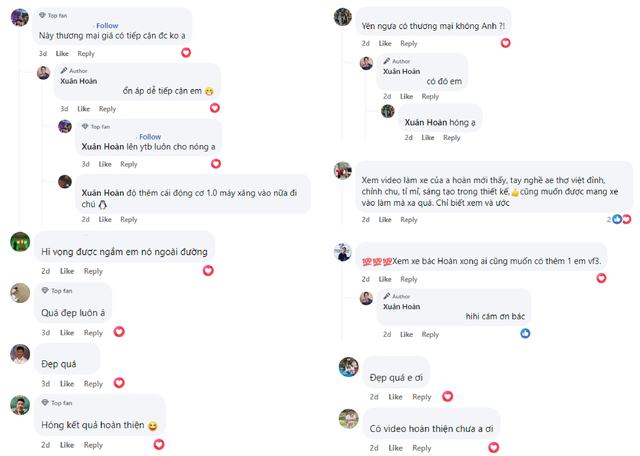Reply to "Có video hoàn thiện chưa" comment
The image size is (640, 456).
click(x=421, y=448)
